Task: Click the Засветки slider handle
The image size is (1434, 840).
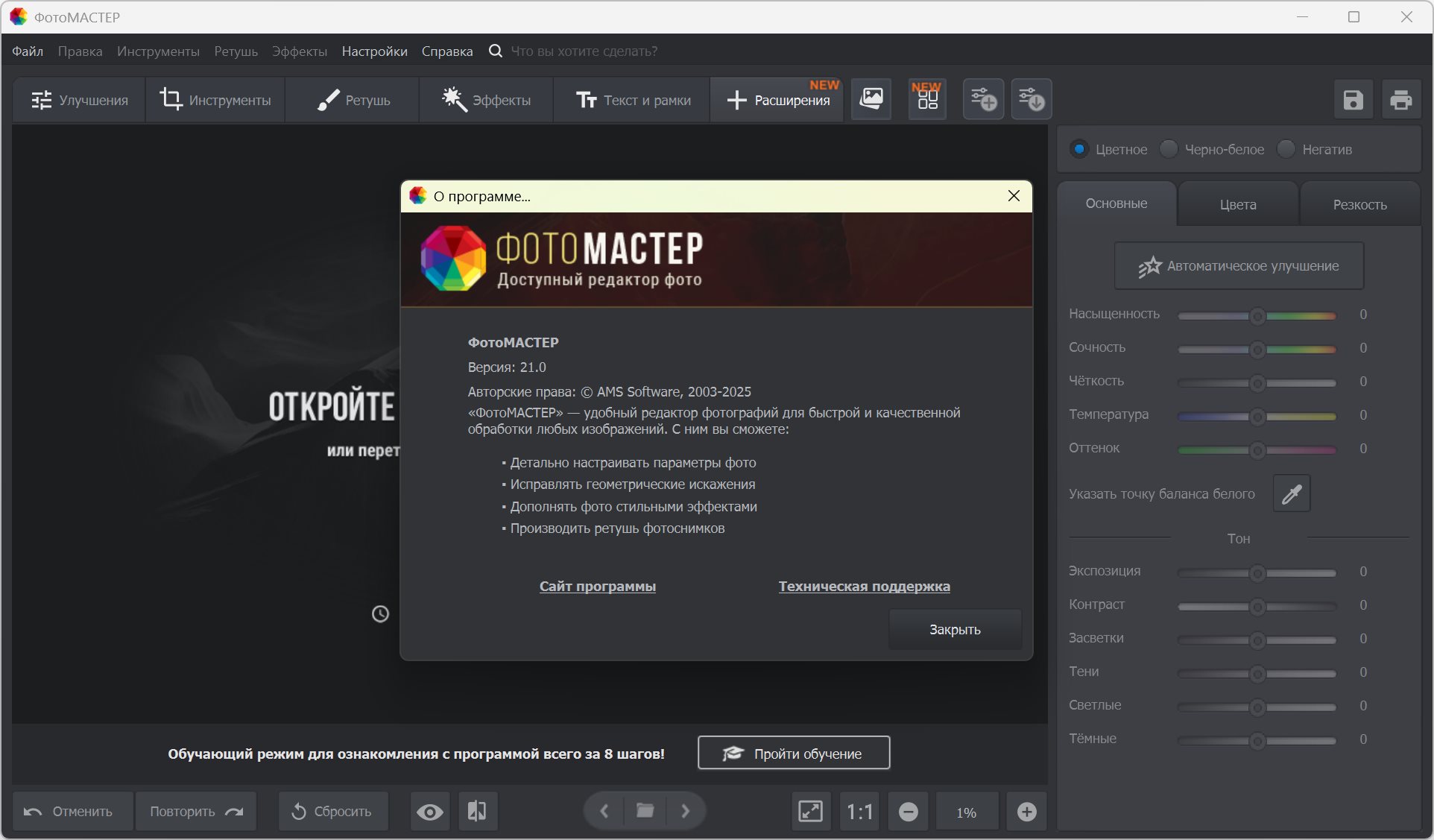Action: (x=1257, y=640)
